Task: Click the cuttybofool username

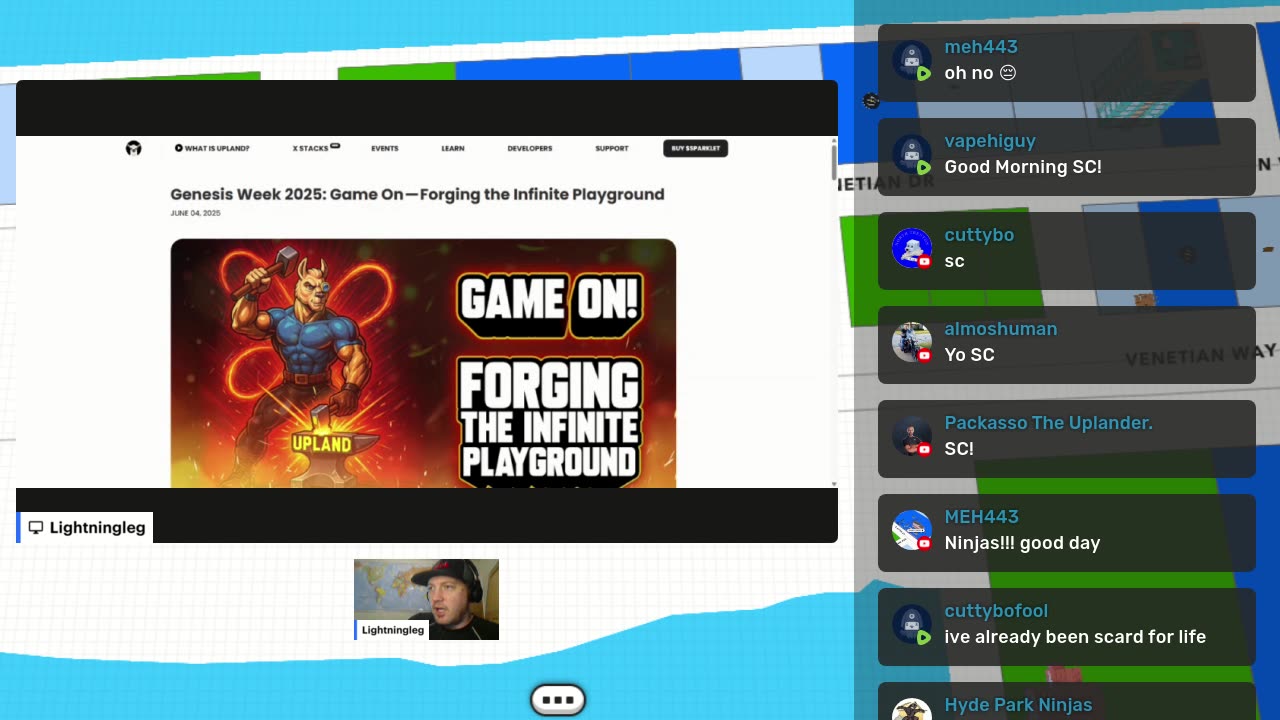Action: point(996,611)
